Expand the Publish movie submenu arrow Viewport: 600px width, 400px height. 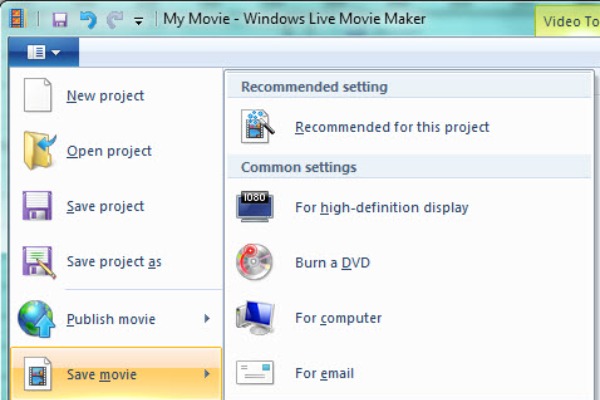tap(207, 318)
